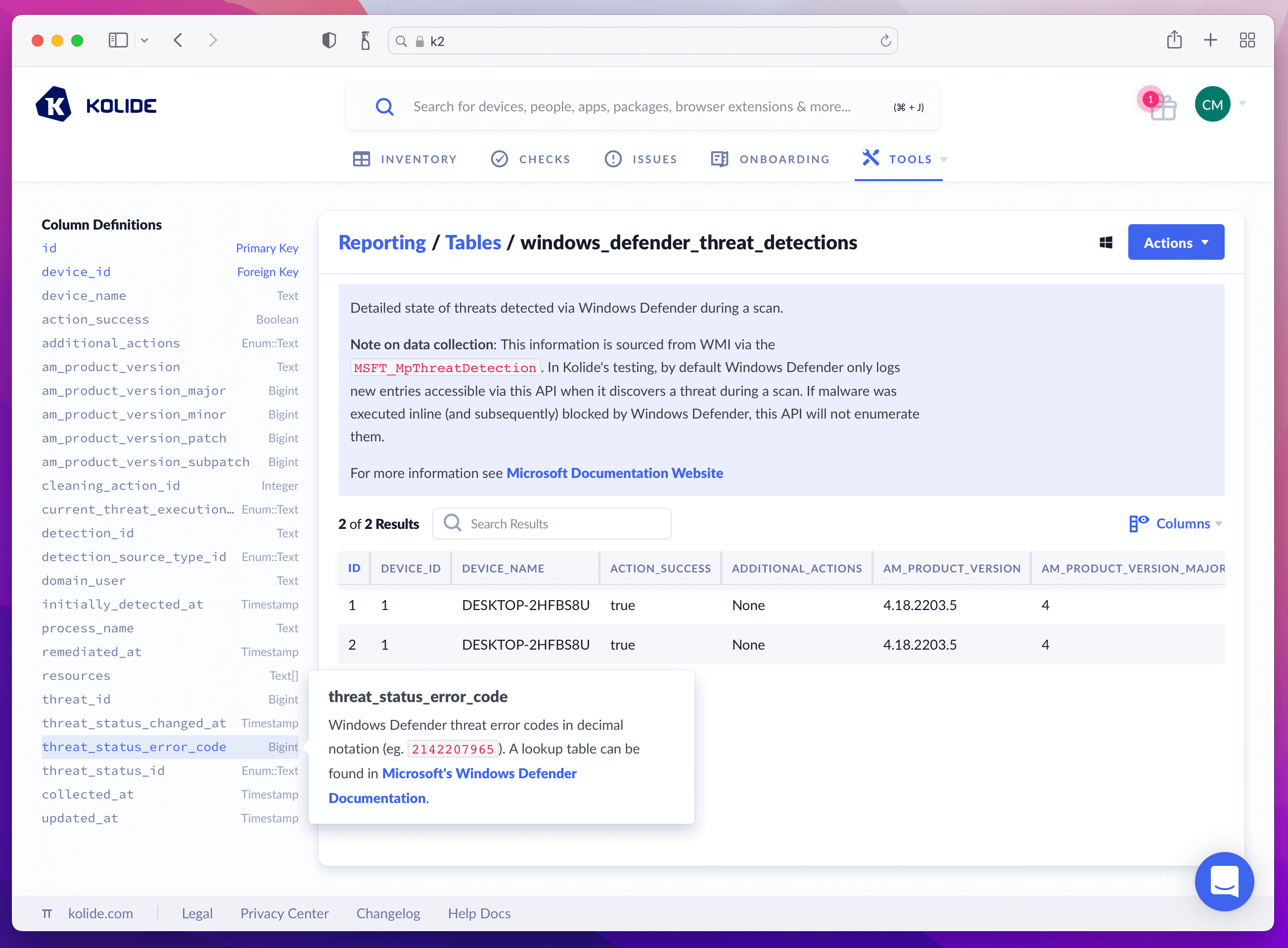Open the gift notifications icon
Screen dimensions: 1288x948
[1162, 107]
